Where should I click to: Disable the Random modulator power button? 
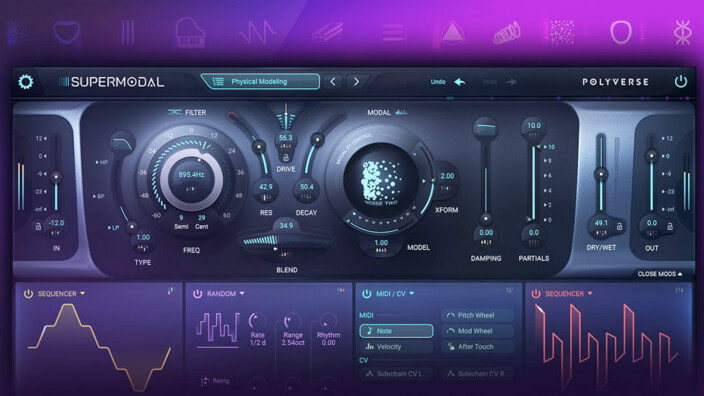(x=197, y=294)
